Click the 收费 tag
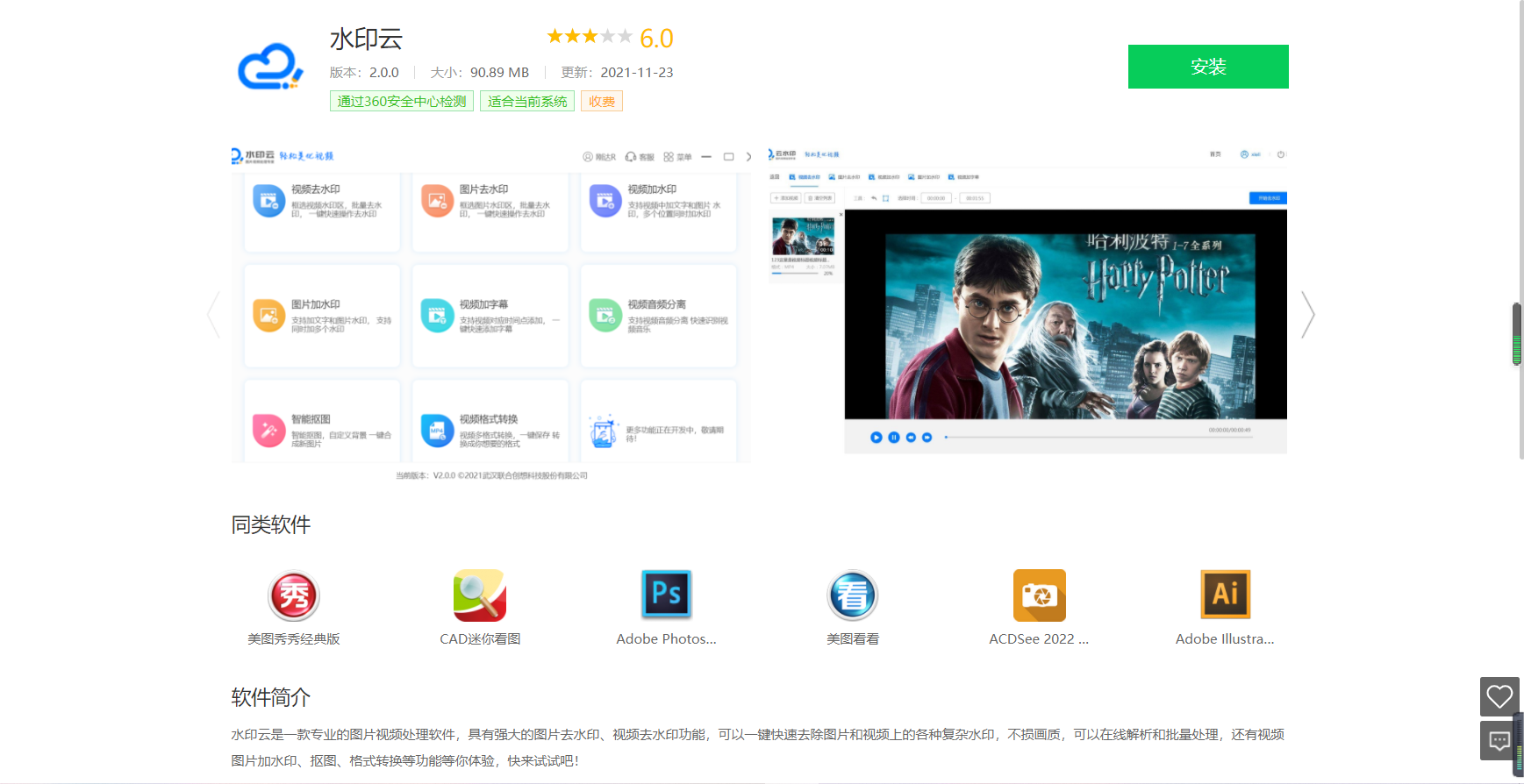The width and height of the screenshot is (1524, 784). (602, 102)
